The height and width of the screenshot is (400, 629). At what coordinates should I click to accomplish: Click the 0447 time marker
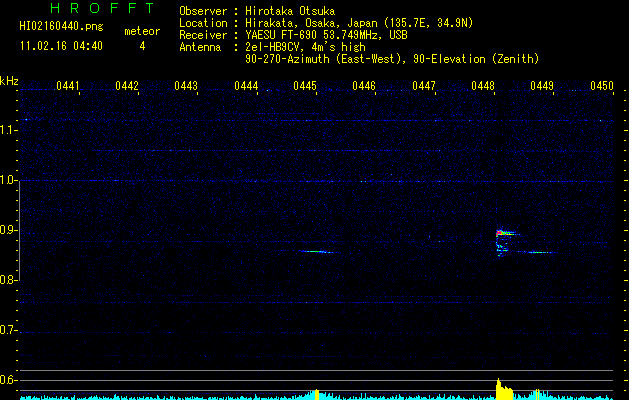click(424, 86)
